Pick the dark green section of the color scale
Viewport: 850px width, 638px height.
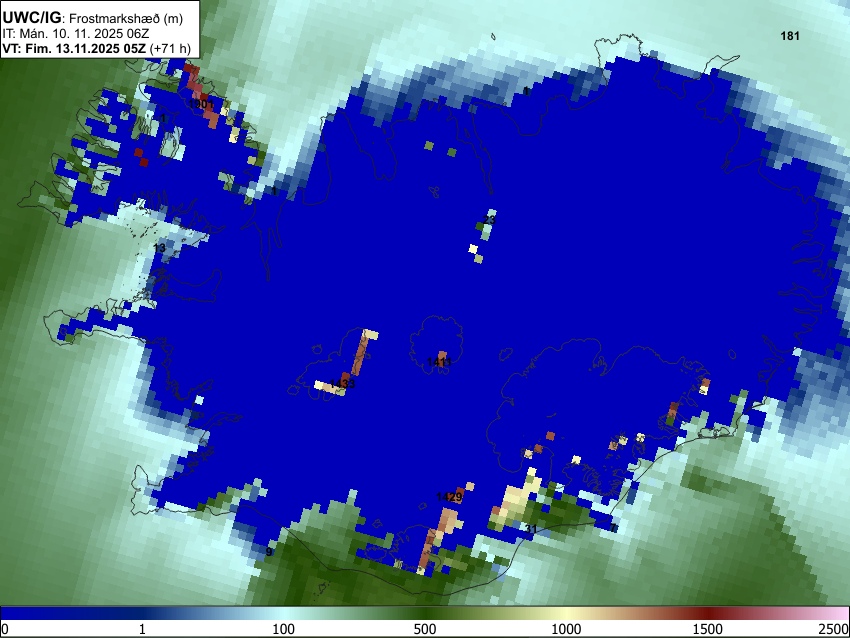(424, 613)
